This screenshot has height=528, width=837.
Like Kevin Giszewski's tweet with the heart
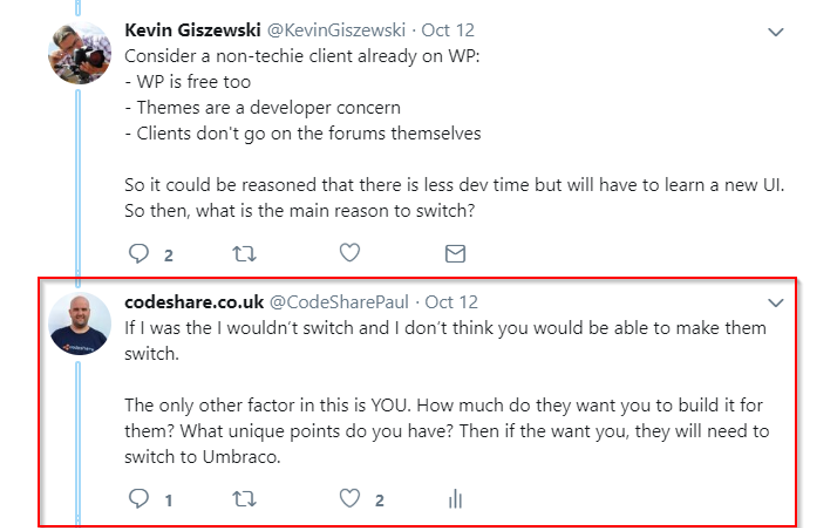[349, 254]
